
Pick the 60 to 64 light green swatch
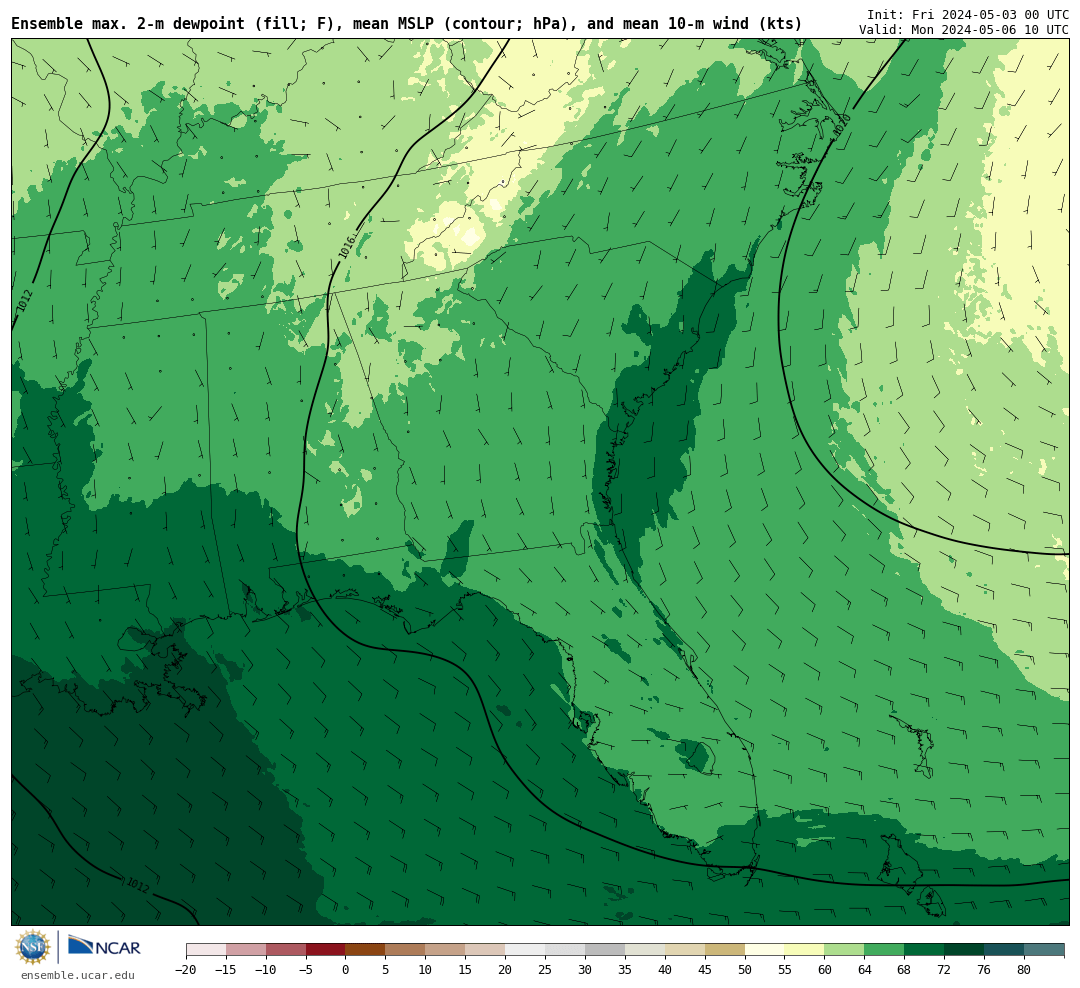click(845, 949)
